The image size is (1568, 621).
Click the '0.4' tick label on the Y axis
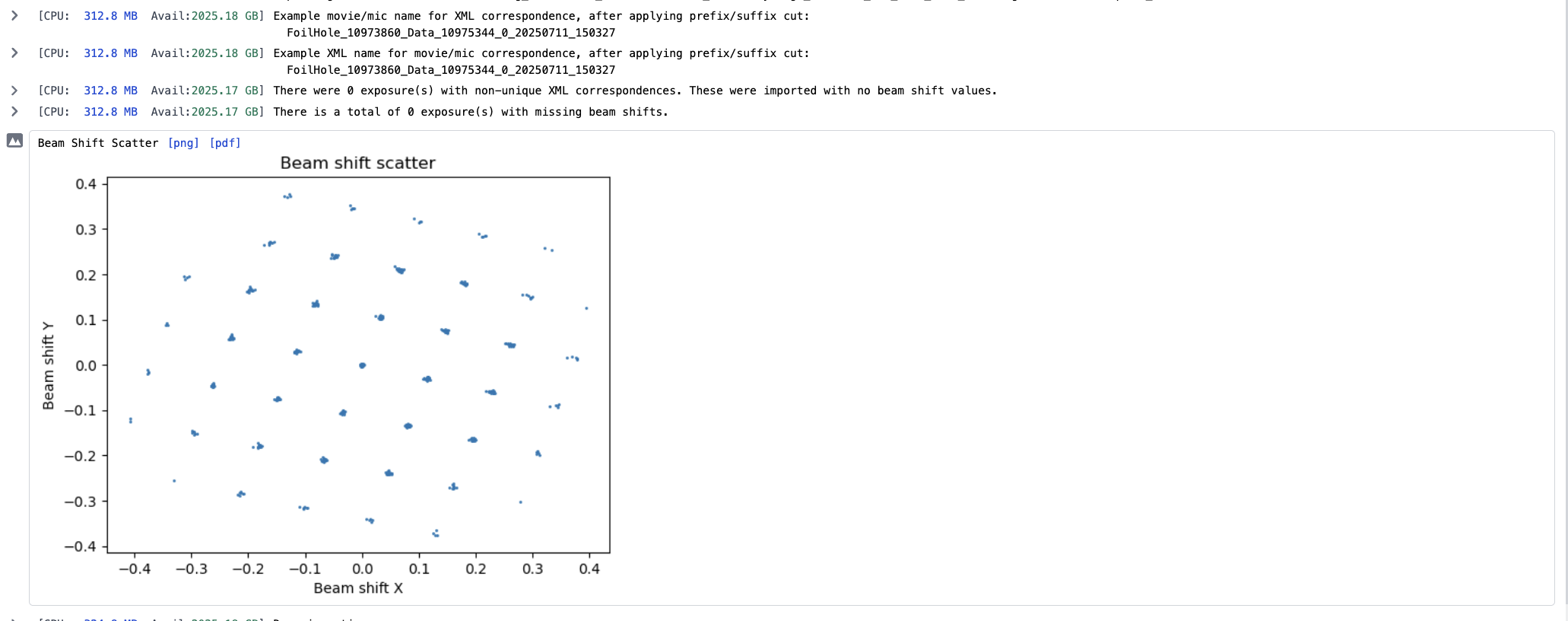86,184
